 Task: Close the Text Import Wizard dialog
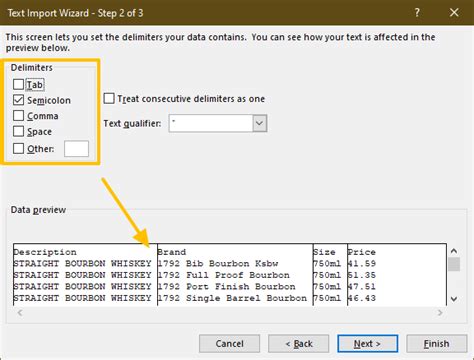pyautogui.click(x=454, y=13)
